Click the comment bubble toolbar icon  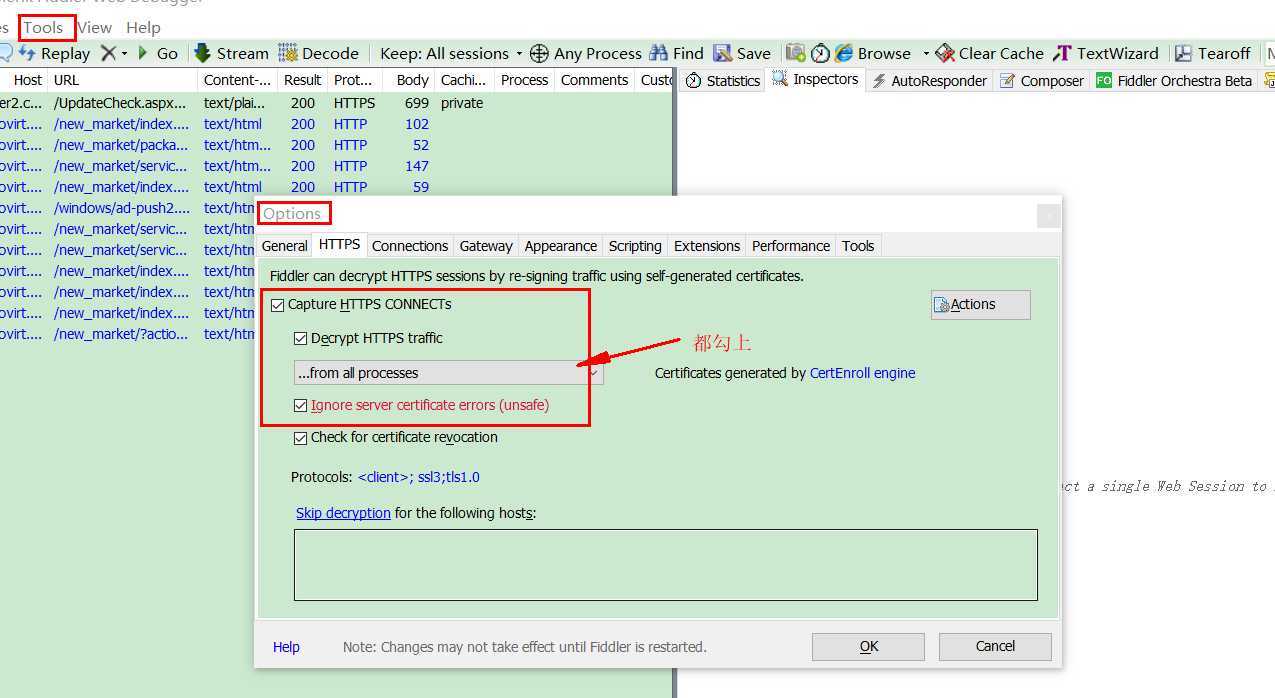pos(4,53)
